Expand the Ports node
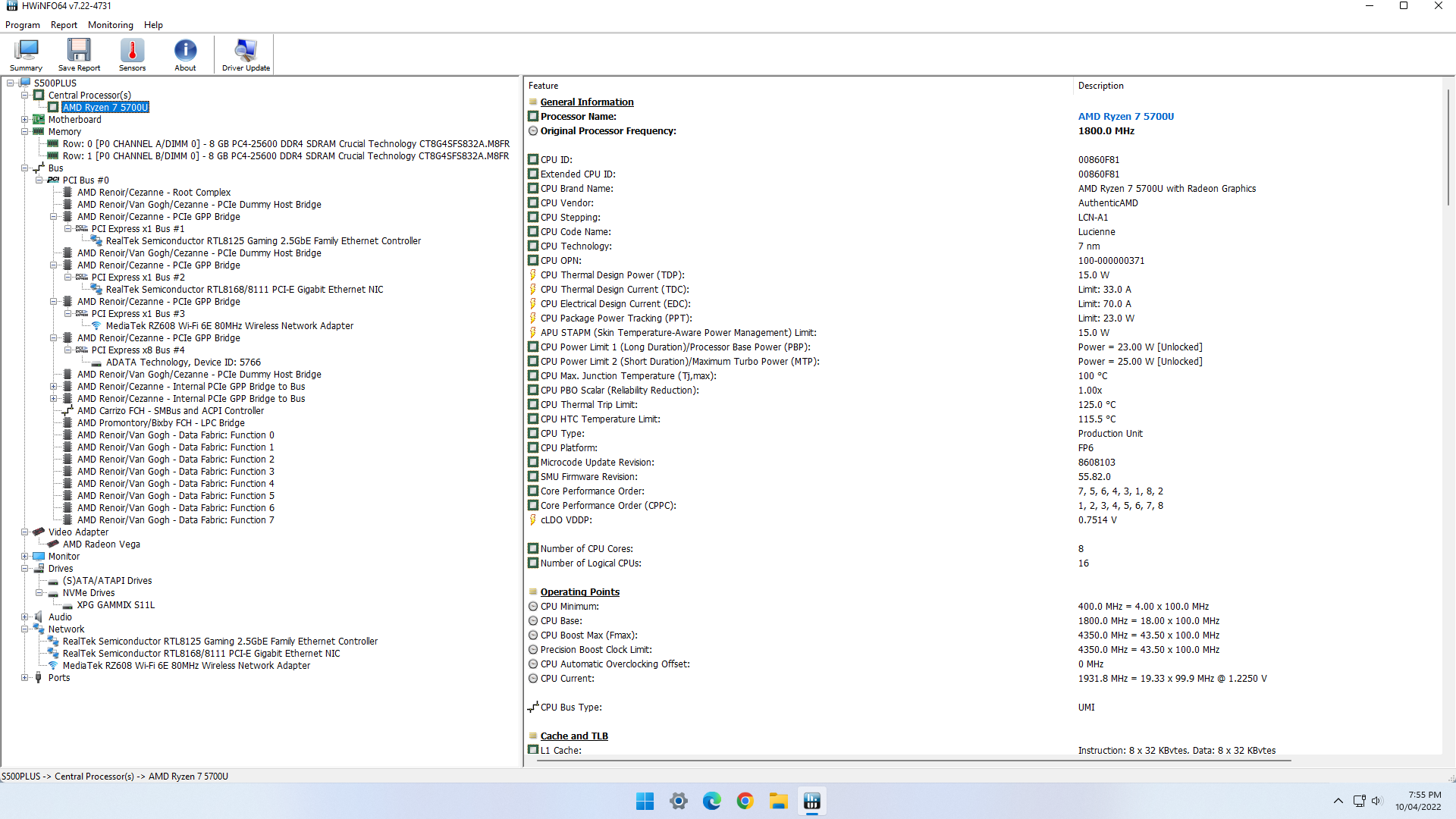Image resolution: width=1456 pixels, height=819 pixels. pyautogui.click(x=25, y=678)
